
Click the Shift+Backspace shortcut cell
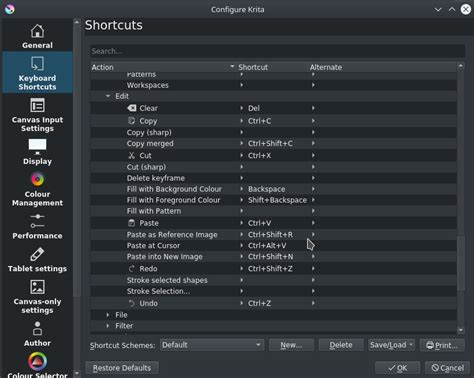pos(277,200)
